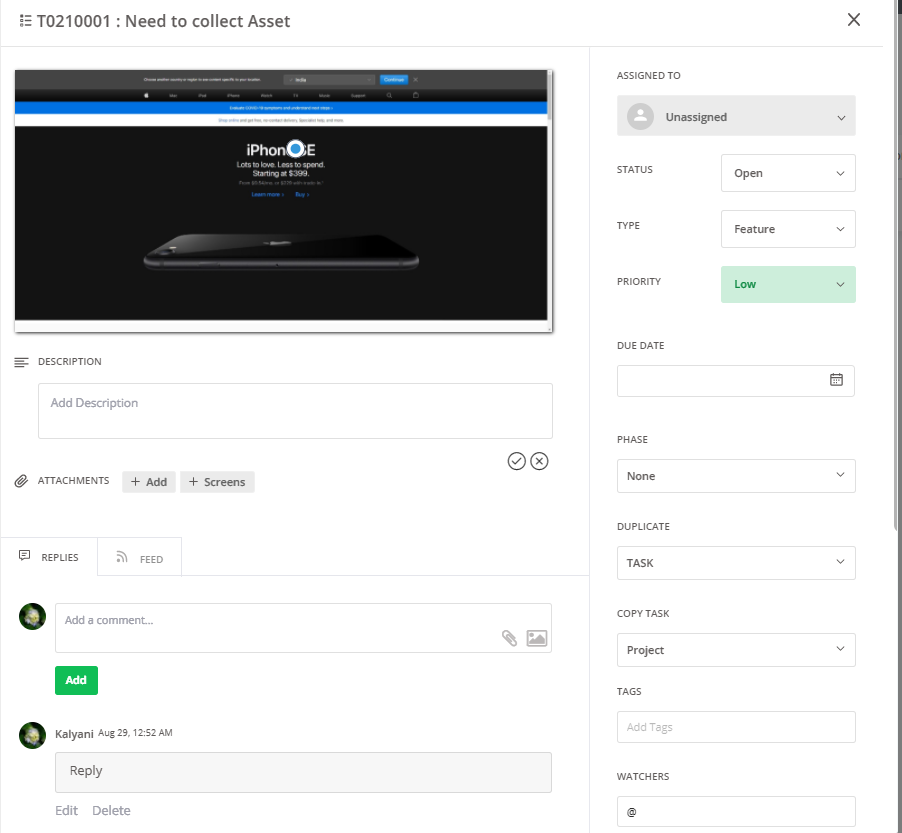Open the Assigned To Unassigned dropdown
902x833 pixels.
pyautogui.click(x=736, y=116)
